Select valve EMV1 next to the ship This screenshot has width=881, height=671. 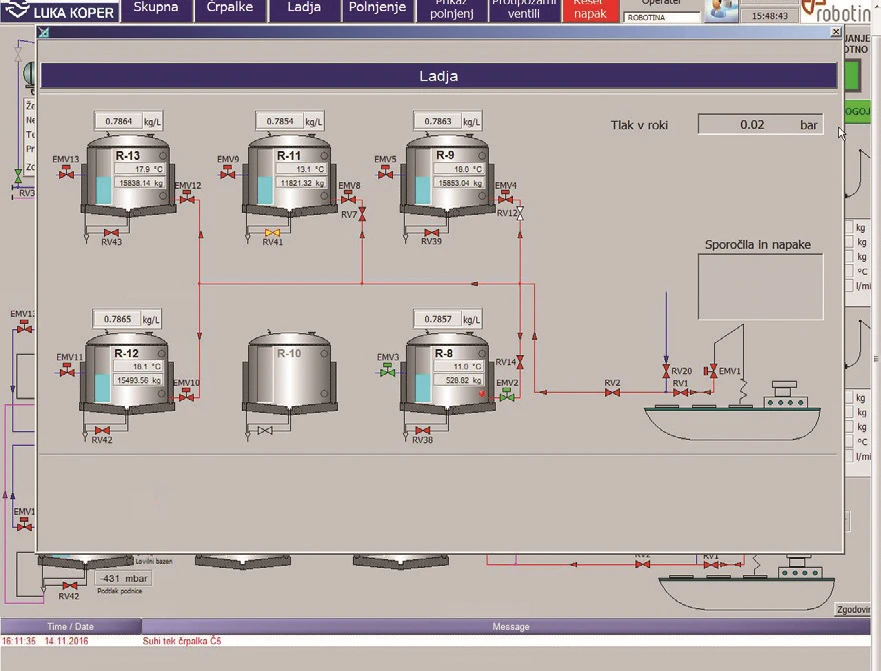714,373
